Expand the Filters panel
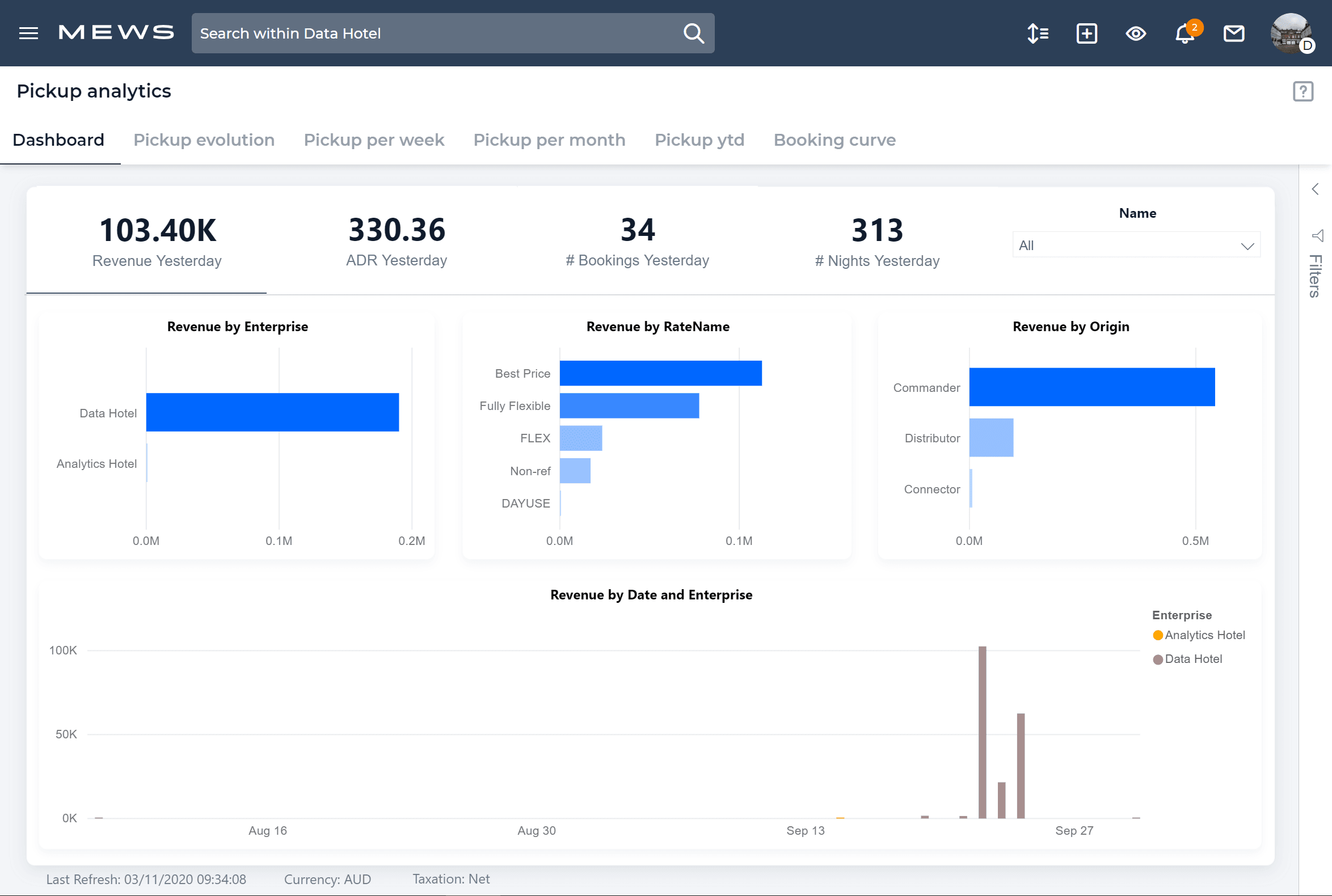The image size is (1332, 896). click(x=1314, y=274)
